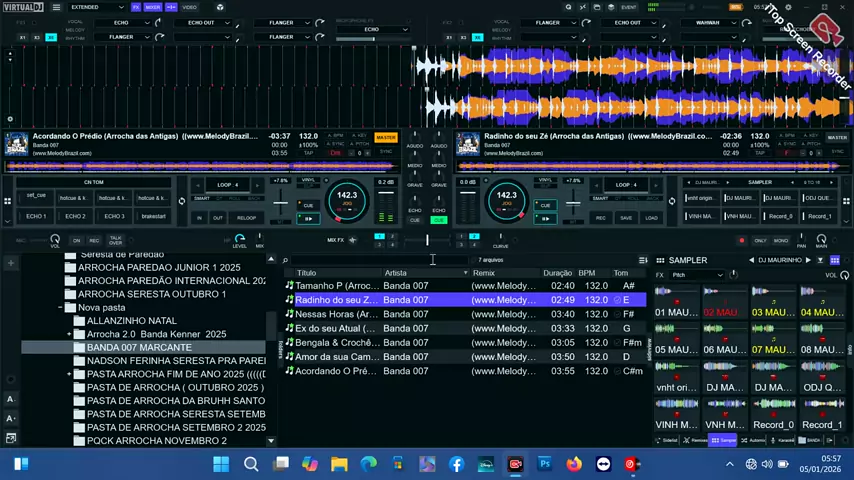Screen dimensions: 854x480
Task: Enable the left deck MASTER button
Action: [385, 137]
